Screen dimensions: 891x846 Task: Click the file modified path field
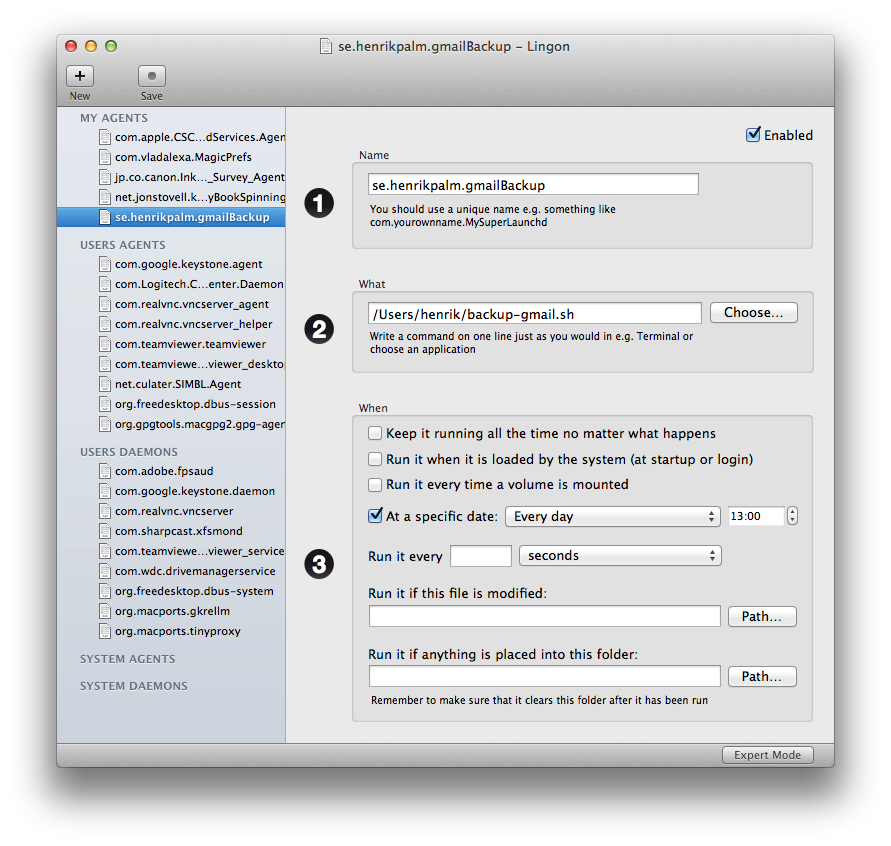pyautogui.click(x=544, y=616)
